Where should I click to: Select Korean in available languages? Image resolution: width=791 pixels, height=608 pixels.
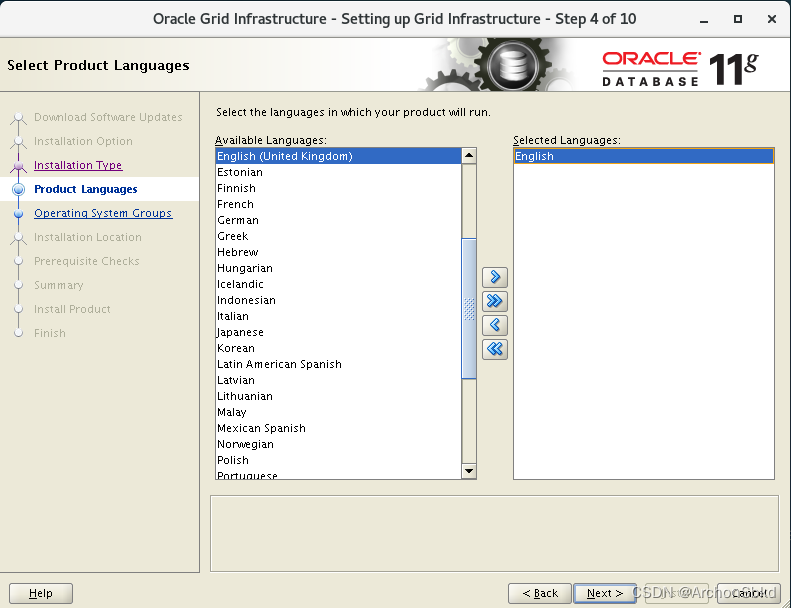[338, 348]
